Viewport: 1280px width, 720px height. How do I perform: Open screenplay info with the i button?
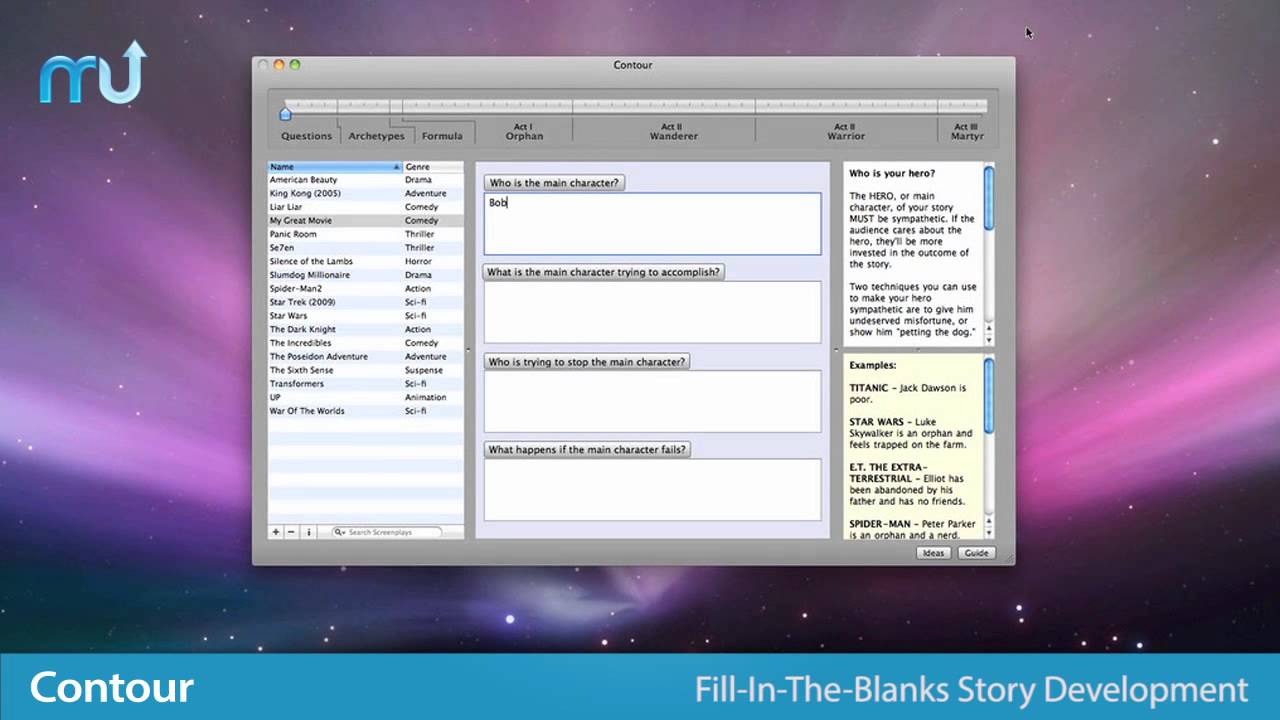point(308,532)
